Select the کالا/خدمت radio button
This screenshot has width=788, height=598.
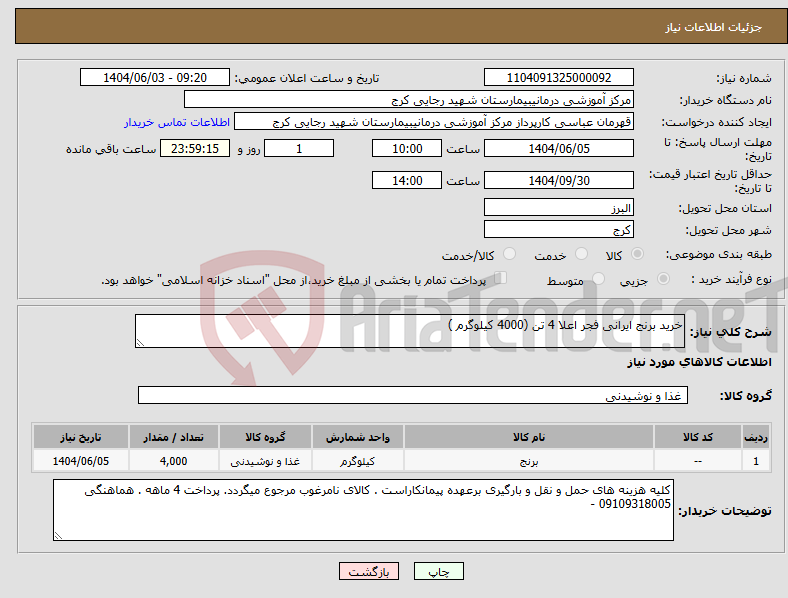tap(510, 254)
